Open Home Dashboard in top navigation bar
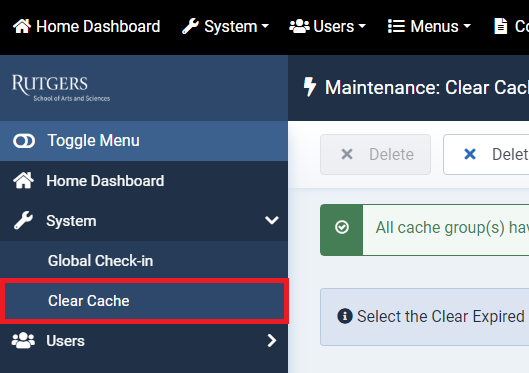Viewport: 529px width, 373px height. point(87,26)
